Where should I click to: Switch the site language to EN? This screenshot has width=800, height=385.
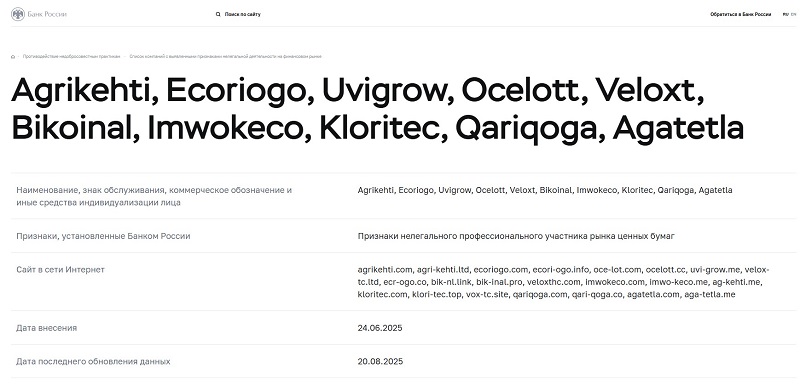[x=793, y=15]
